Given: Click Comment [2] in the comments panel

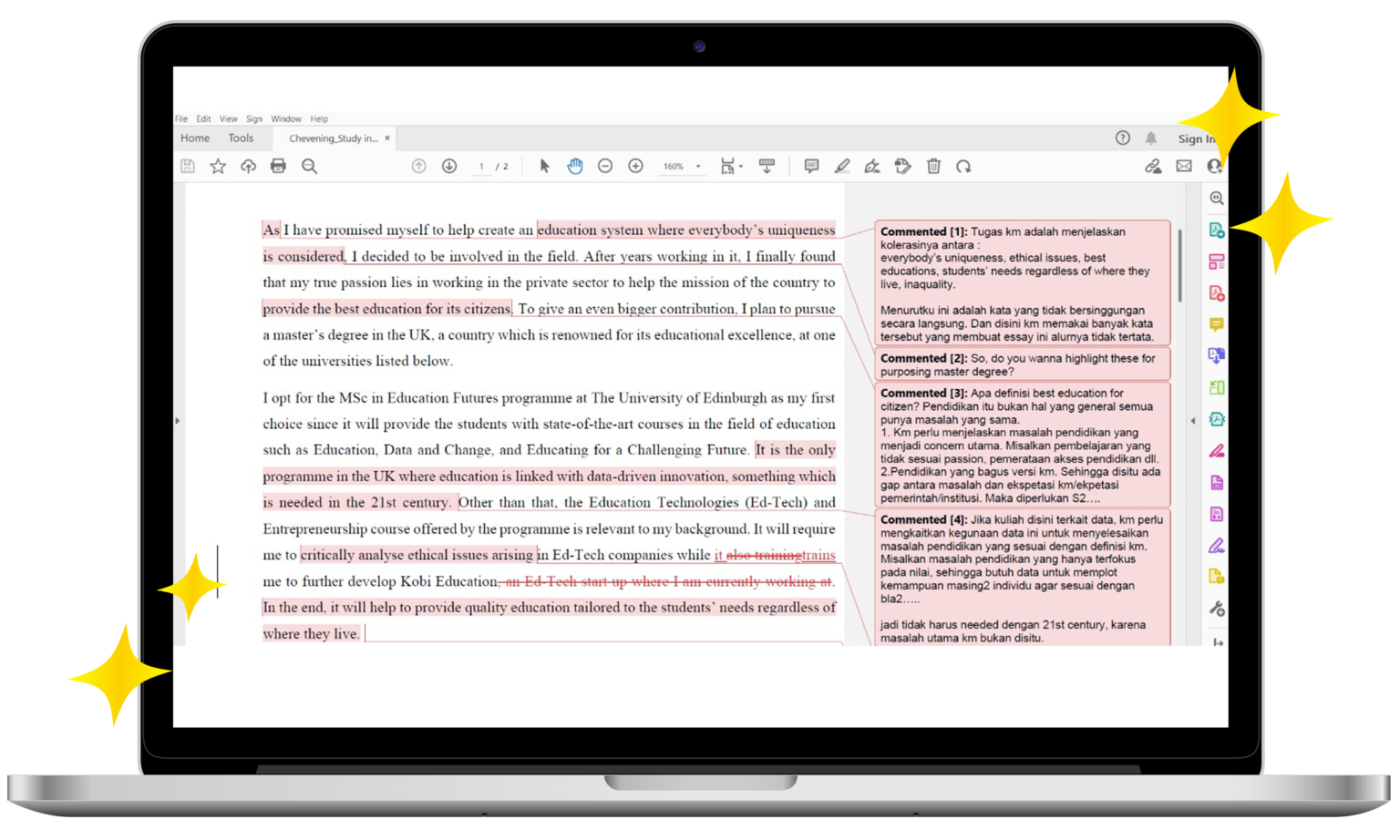Looking at the screenshot, I should (1021, 364).
